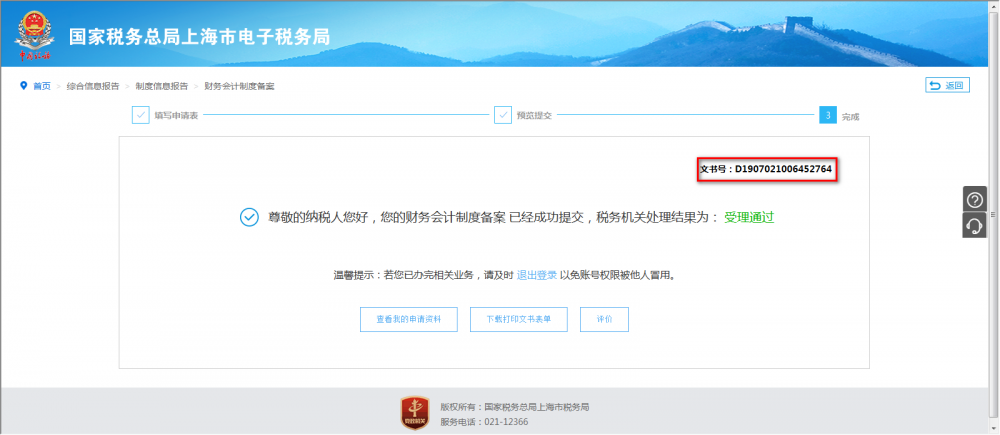Click 下载打印文书表单 button
Screen dimensions: 1000x435
point(518,319)
